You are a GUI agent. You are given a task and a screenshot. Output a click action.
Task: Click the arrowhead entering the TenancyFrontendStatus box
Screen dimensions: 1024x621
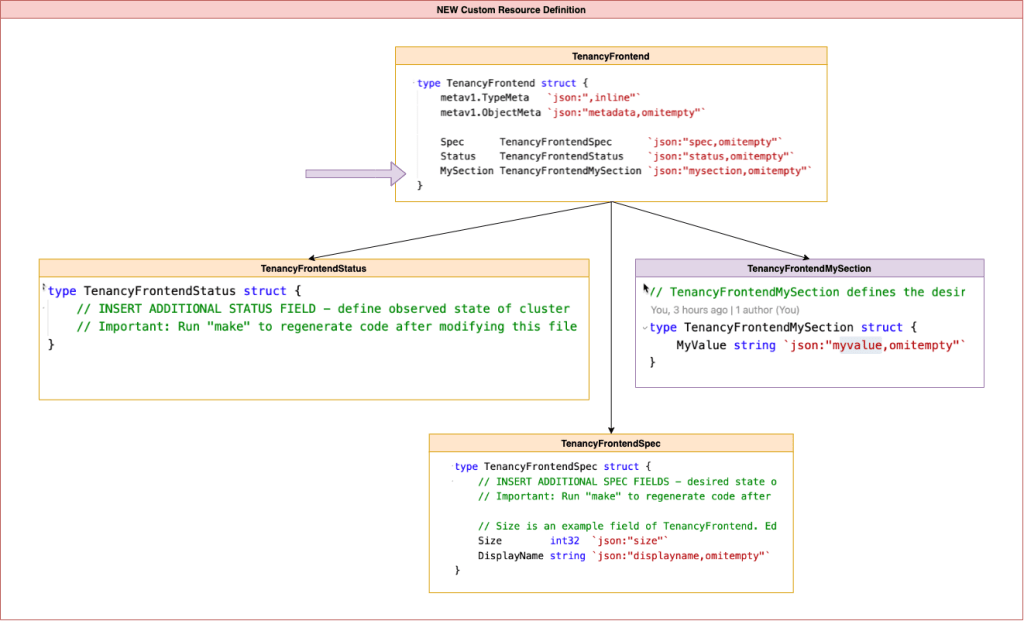313,256
